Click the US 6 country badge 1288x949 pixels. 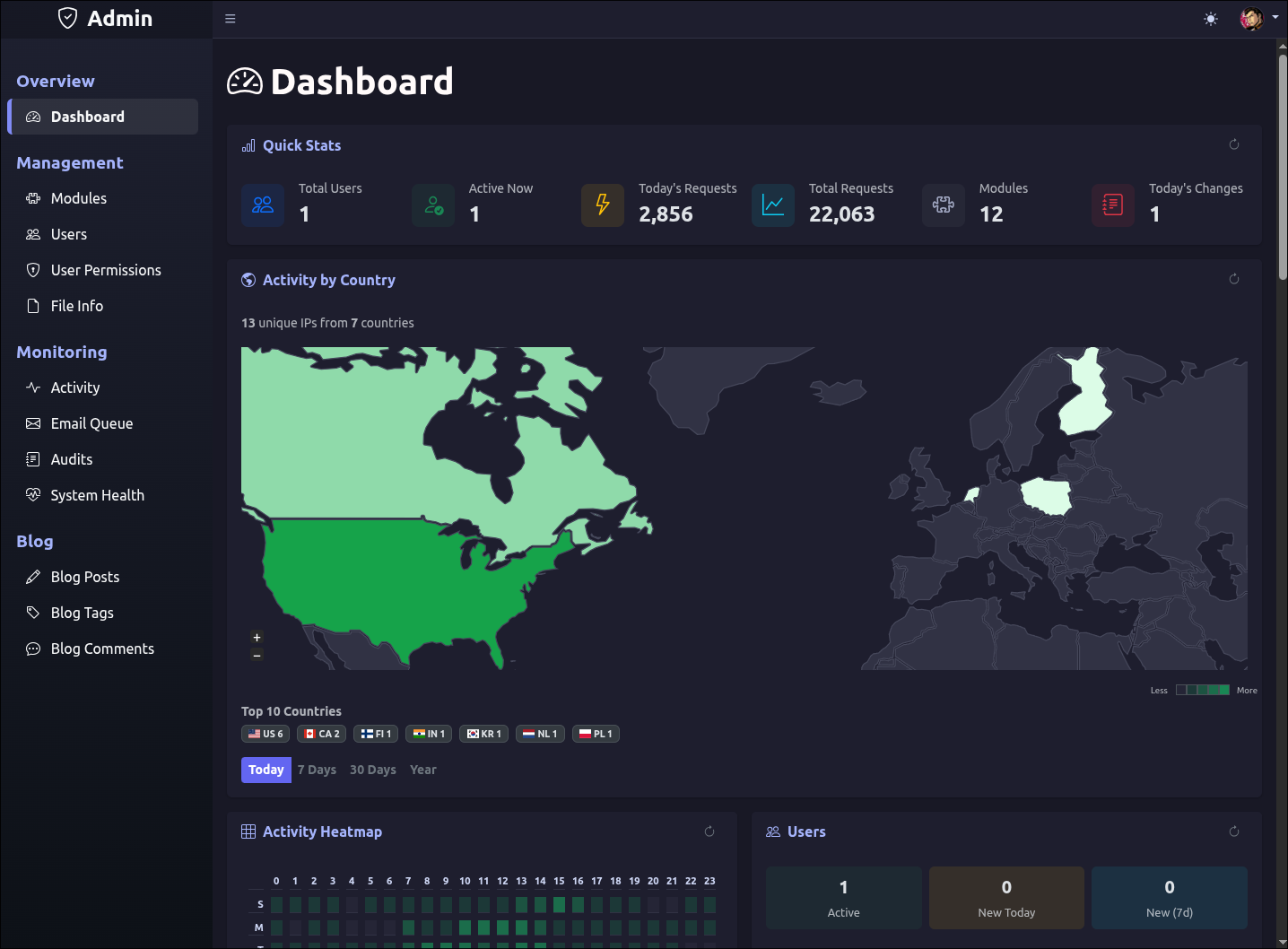tap(265, 734)
